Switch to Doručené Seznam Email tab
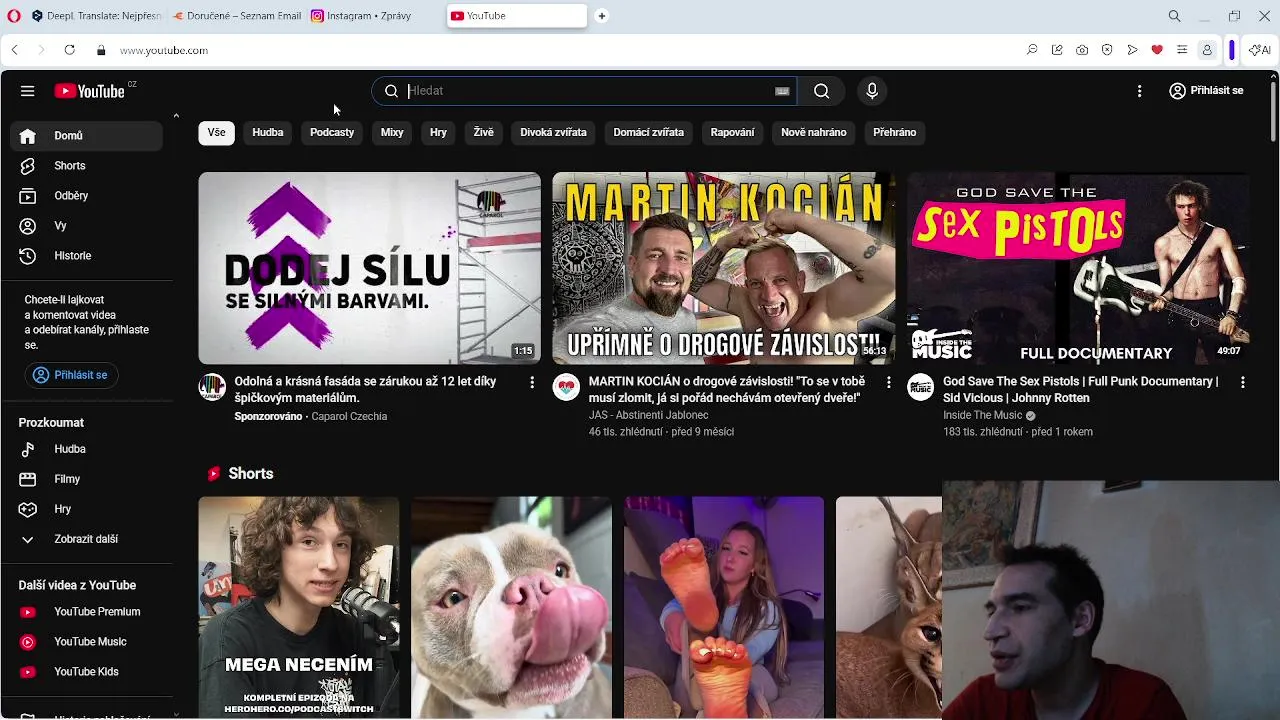 click(237, 16)
